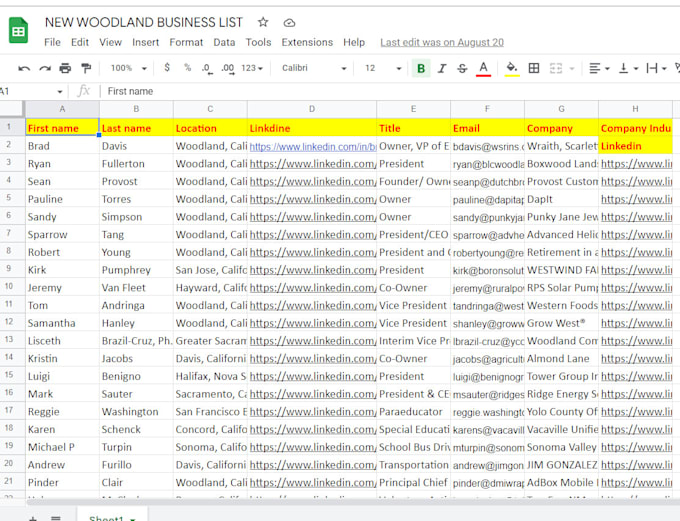Screen dimensions: 680x521
Task: Format cell as currency
Action: coord(167,68)
